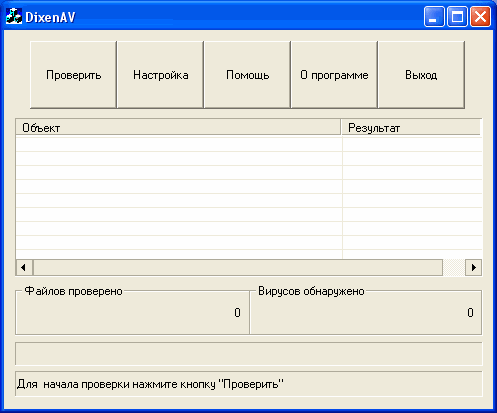Show the О программе dialog
The width and height of the screenshot is (497, 413).
coord(334,75)
